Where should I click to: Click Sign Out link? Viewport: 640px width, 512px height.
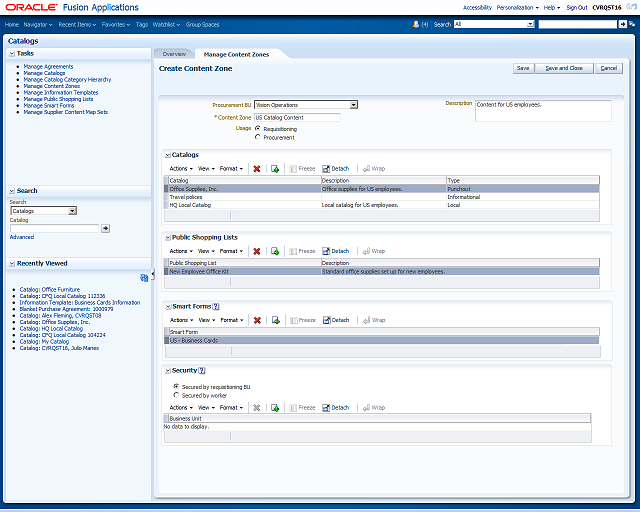577,7
